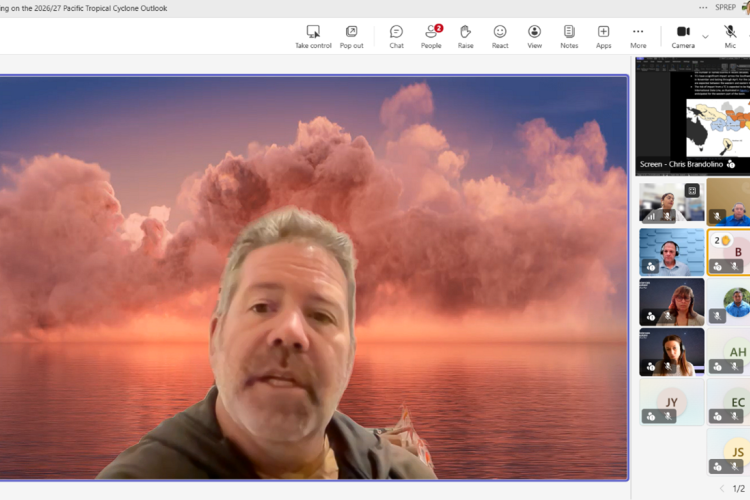
Task: Select the AH participant tile
Action: (728, 352)
